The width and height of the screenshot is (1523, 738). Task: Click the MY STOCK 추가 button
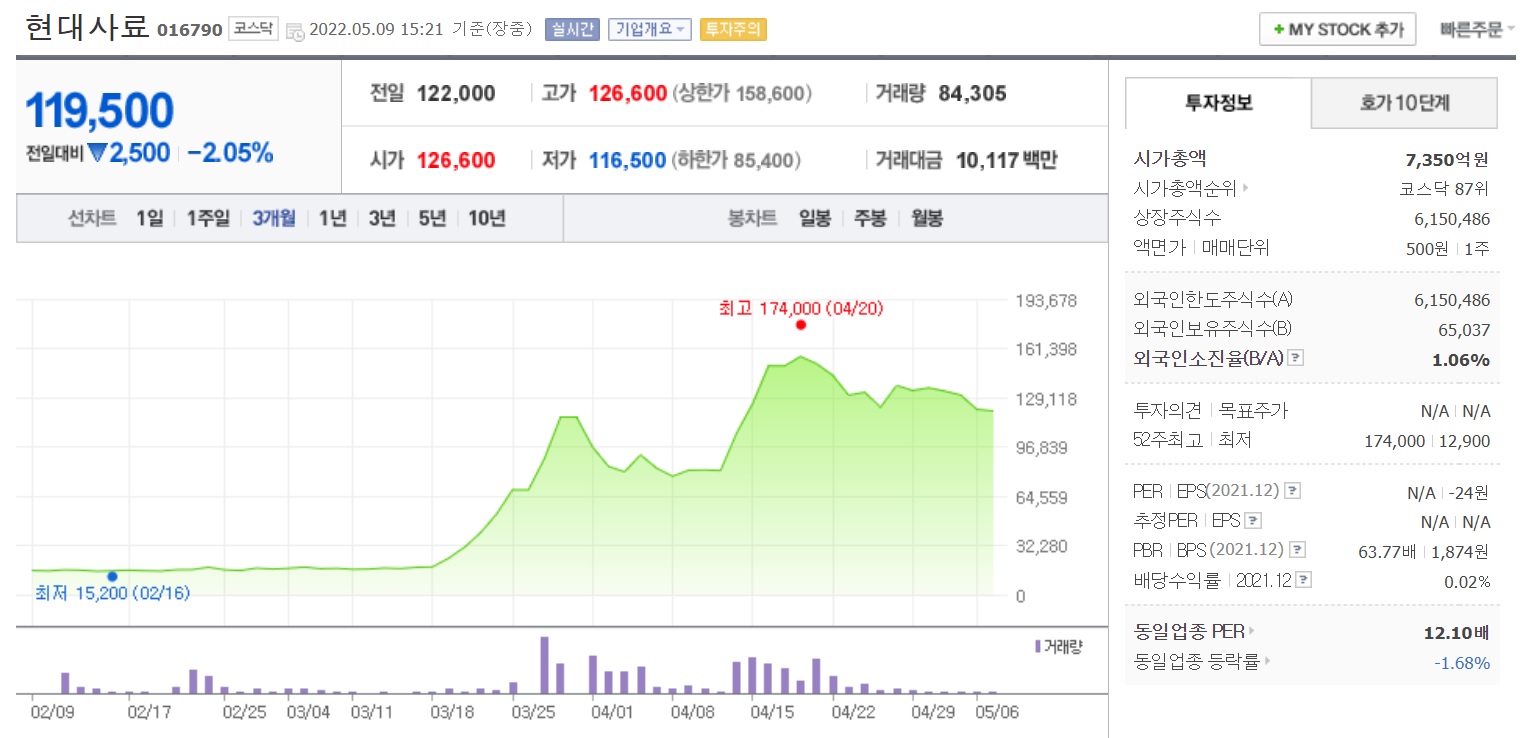[1337, 28]
